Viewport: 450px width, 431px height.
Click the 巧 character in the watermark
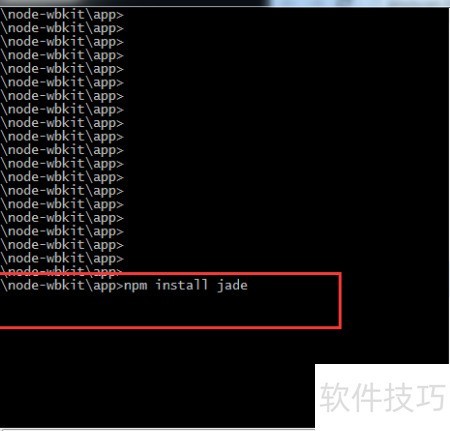pyautogui.click(x=430, y=397)
